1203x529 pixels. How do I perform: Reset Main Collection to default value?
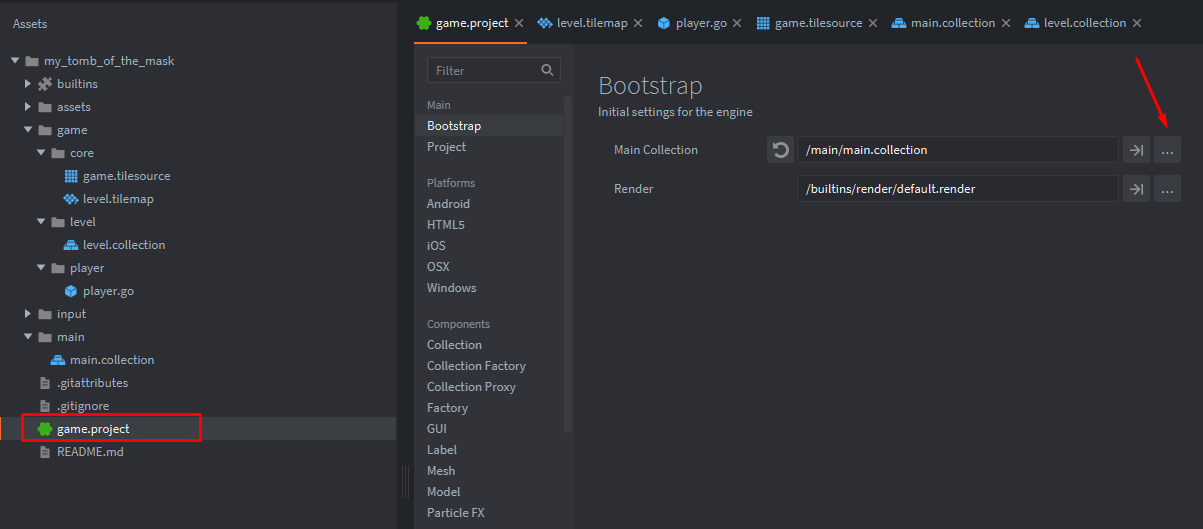pos(780,150)
